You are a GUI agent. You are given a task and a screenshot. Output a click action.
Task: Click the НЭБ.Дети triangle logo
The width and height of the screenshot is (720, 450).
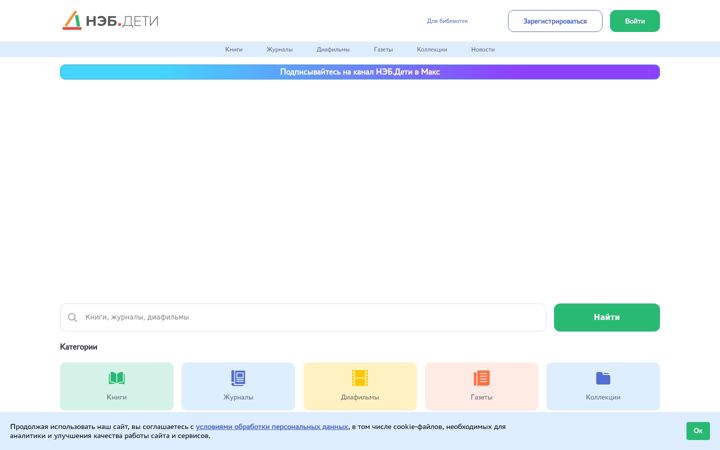(72, 21)
